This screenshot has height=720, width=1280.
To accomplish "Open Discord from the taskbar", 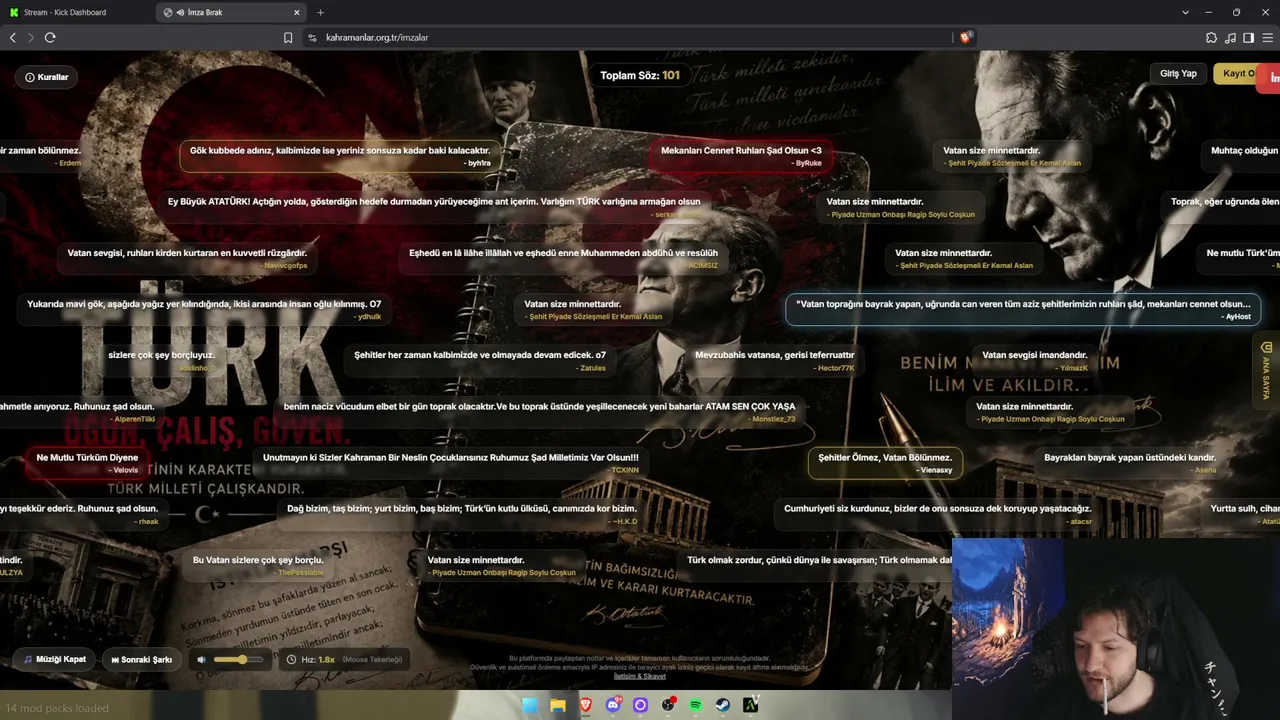I will click(613, 705).
